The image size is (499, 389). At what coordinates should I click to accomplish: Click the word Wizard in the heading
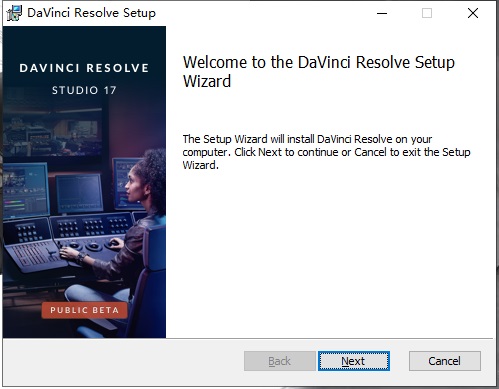(207, 81)
